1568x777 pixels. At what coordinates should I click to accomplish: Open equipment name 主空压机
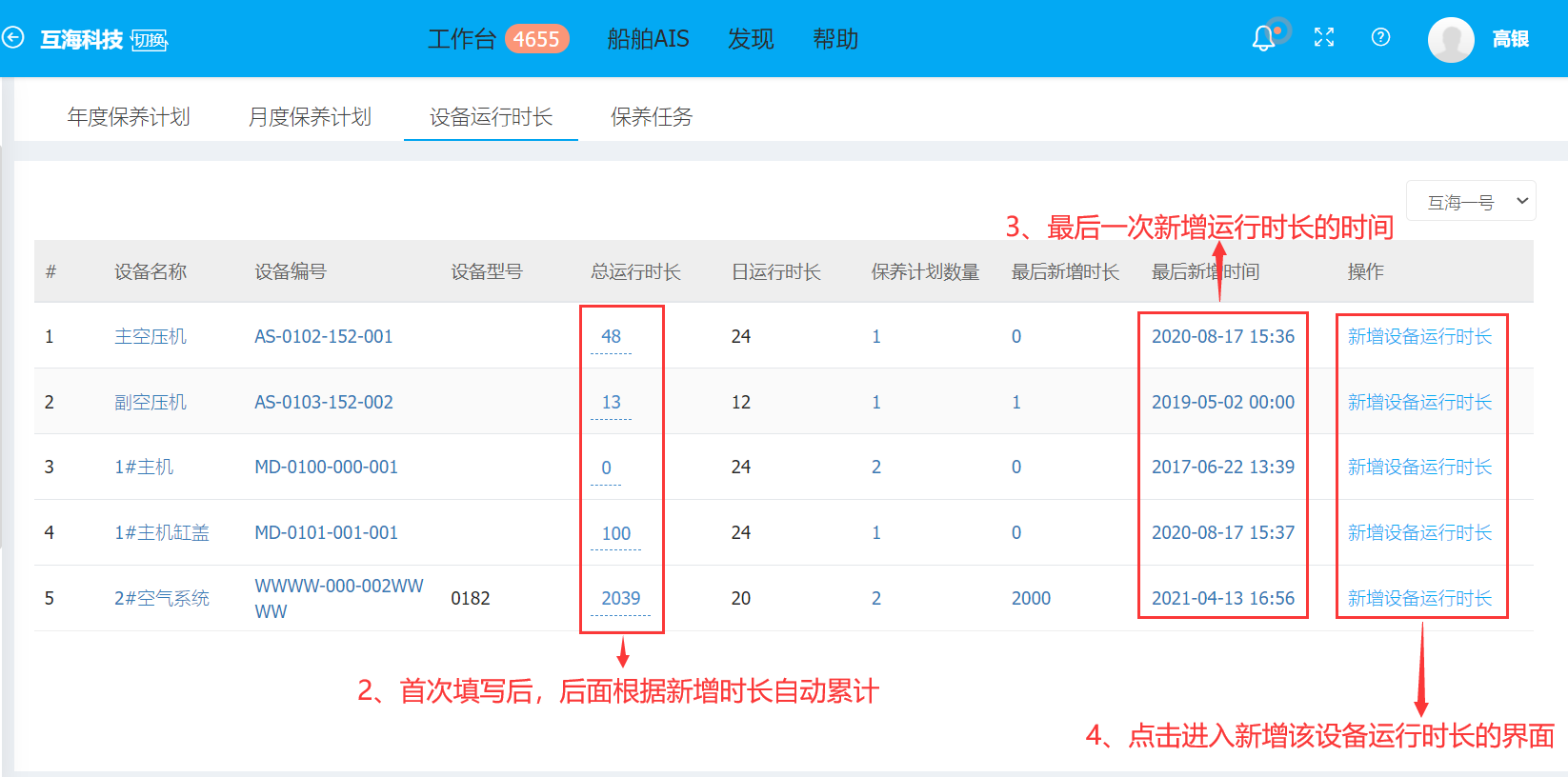click(151, 336)
